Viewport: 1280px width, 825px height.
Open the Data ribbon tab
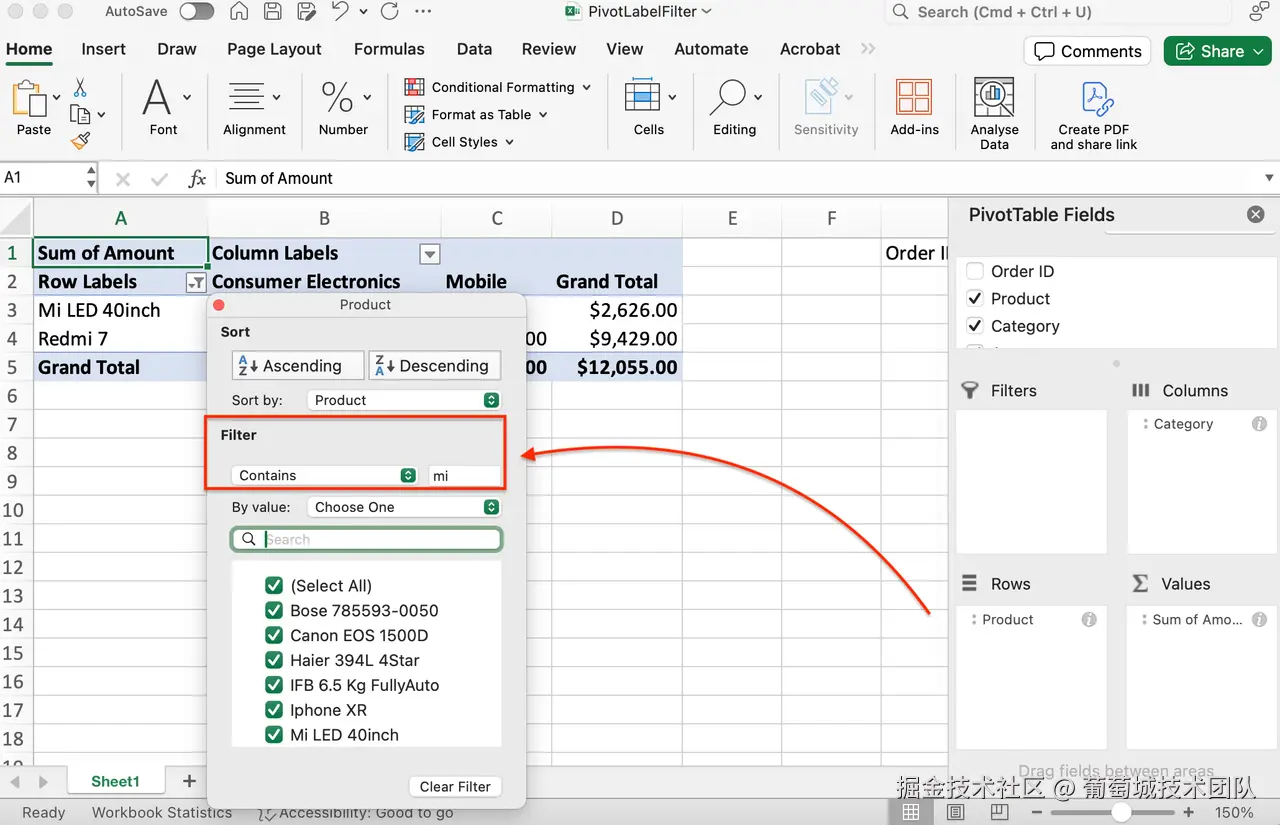tap(474, 49)
